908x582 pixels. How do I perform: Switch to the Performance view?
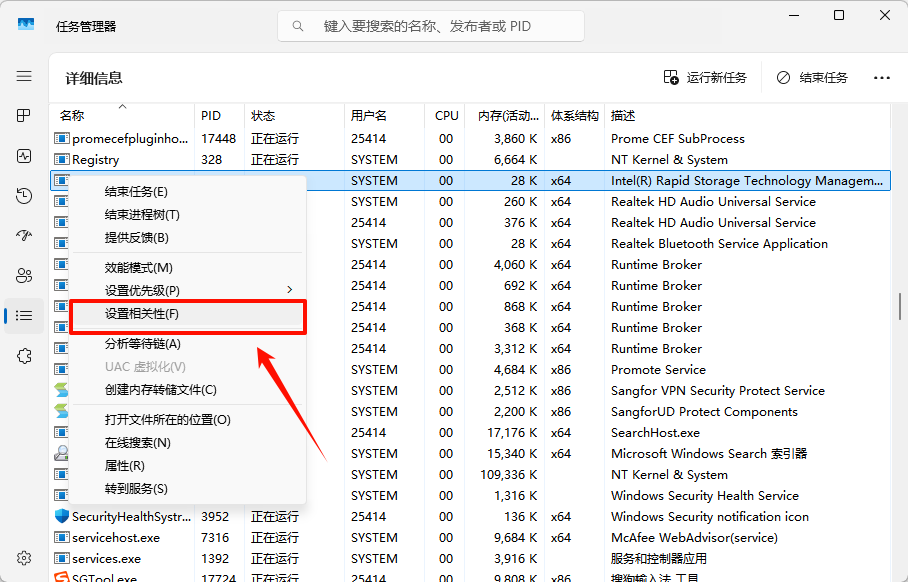coord(23,156)
